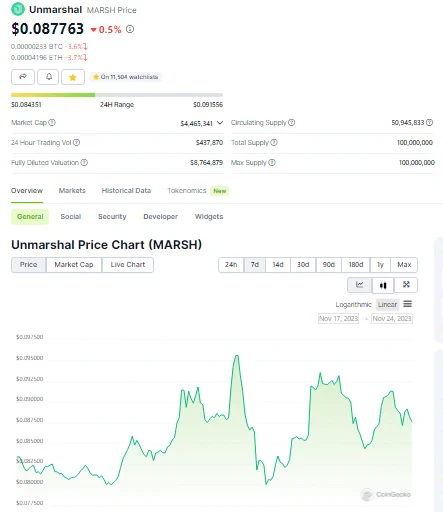
Task: Click the 24H Range progress bar
Action: click(x=117, y=95)
